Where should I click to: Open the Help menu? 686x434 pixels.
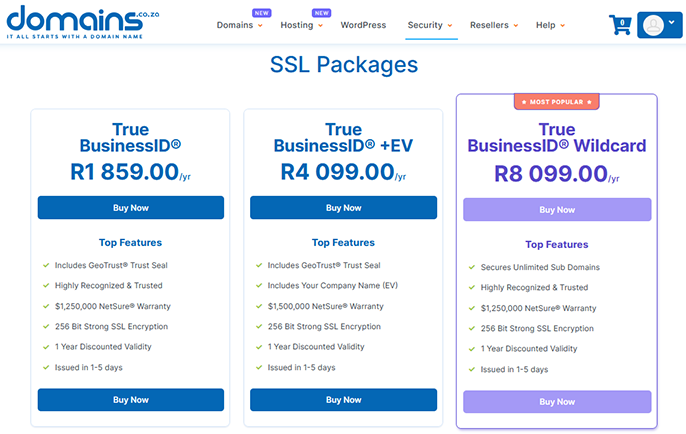coord(550,25)
